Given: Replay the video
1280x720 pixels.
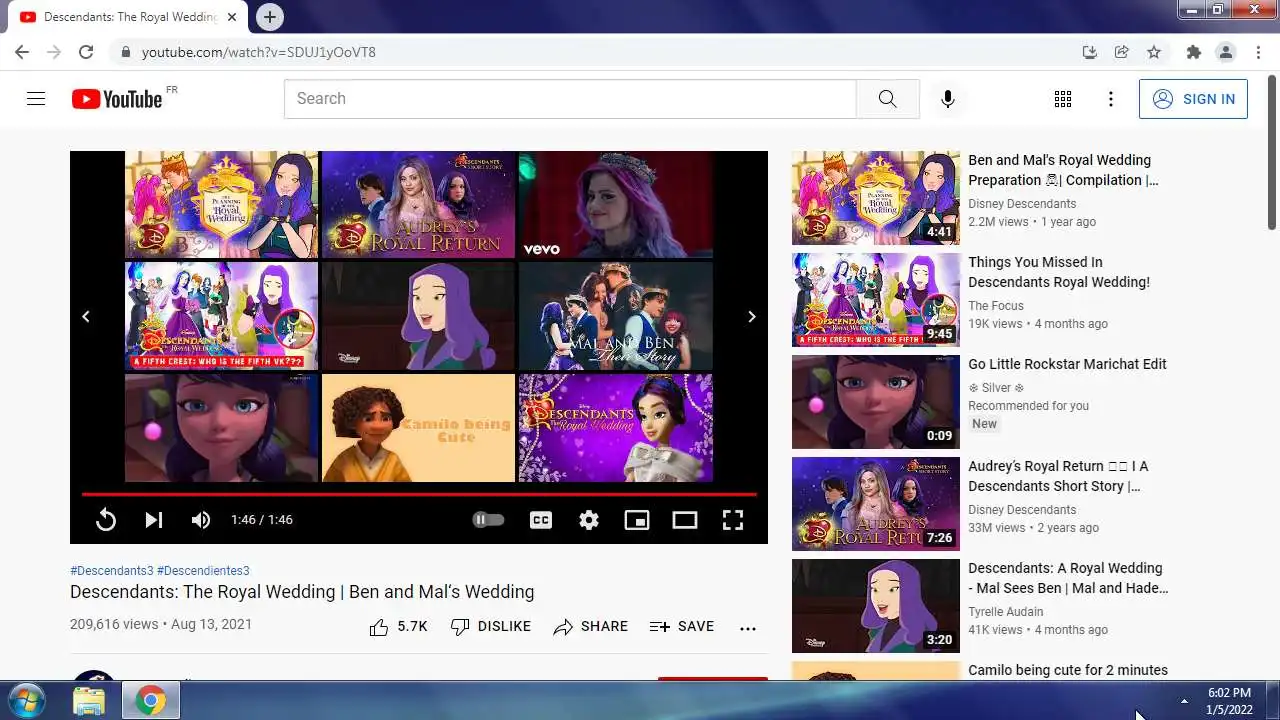Looking at the screenshot, I should click(105, 519).
